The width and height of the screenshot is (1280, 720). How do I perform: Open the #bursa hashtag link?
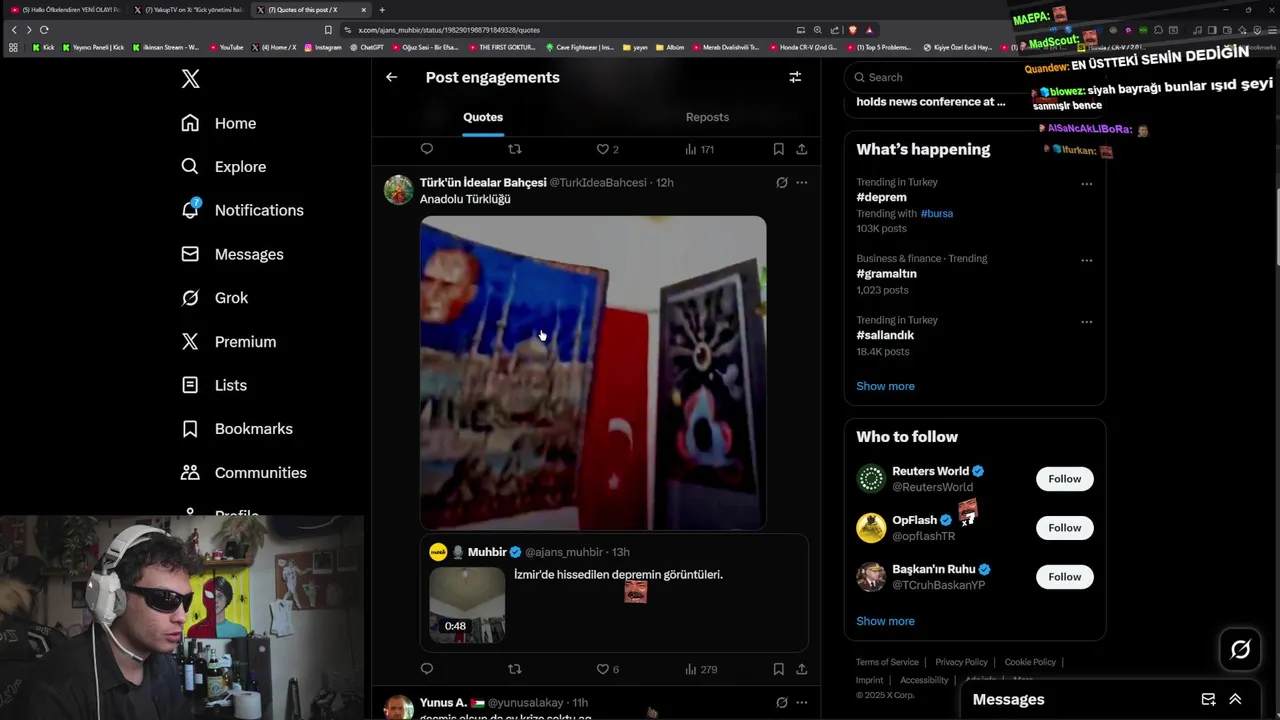point(936,213)
